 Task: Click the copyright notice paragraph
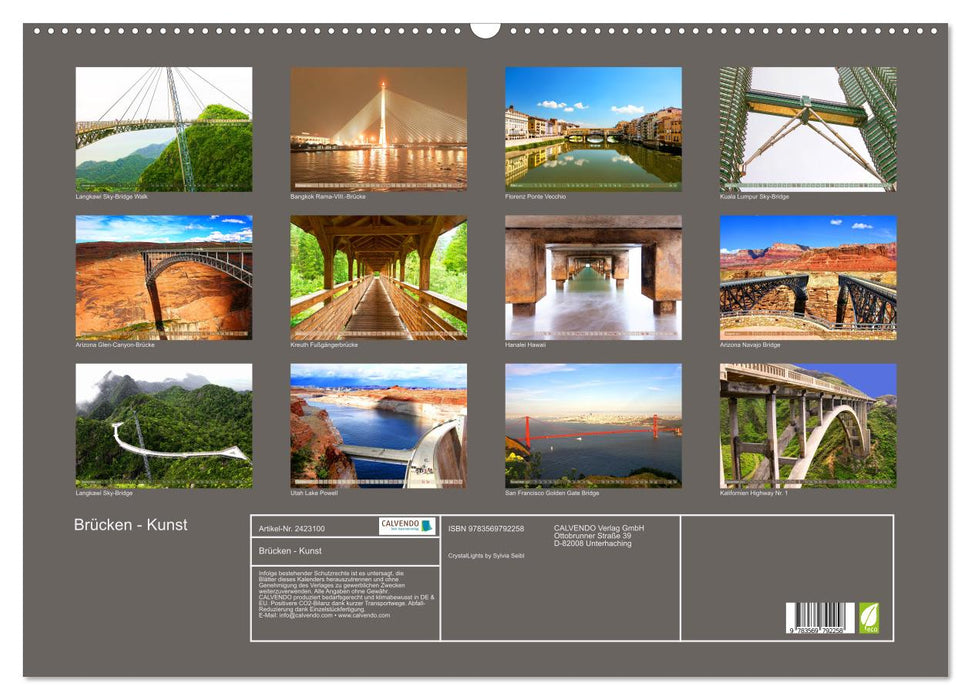click(x=346, y=593)
